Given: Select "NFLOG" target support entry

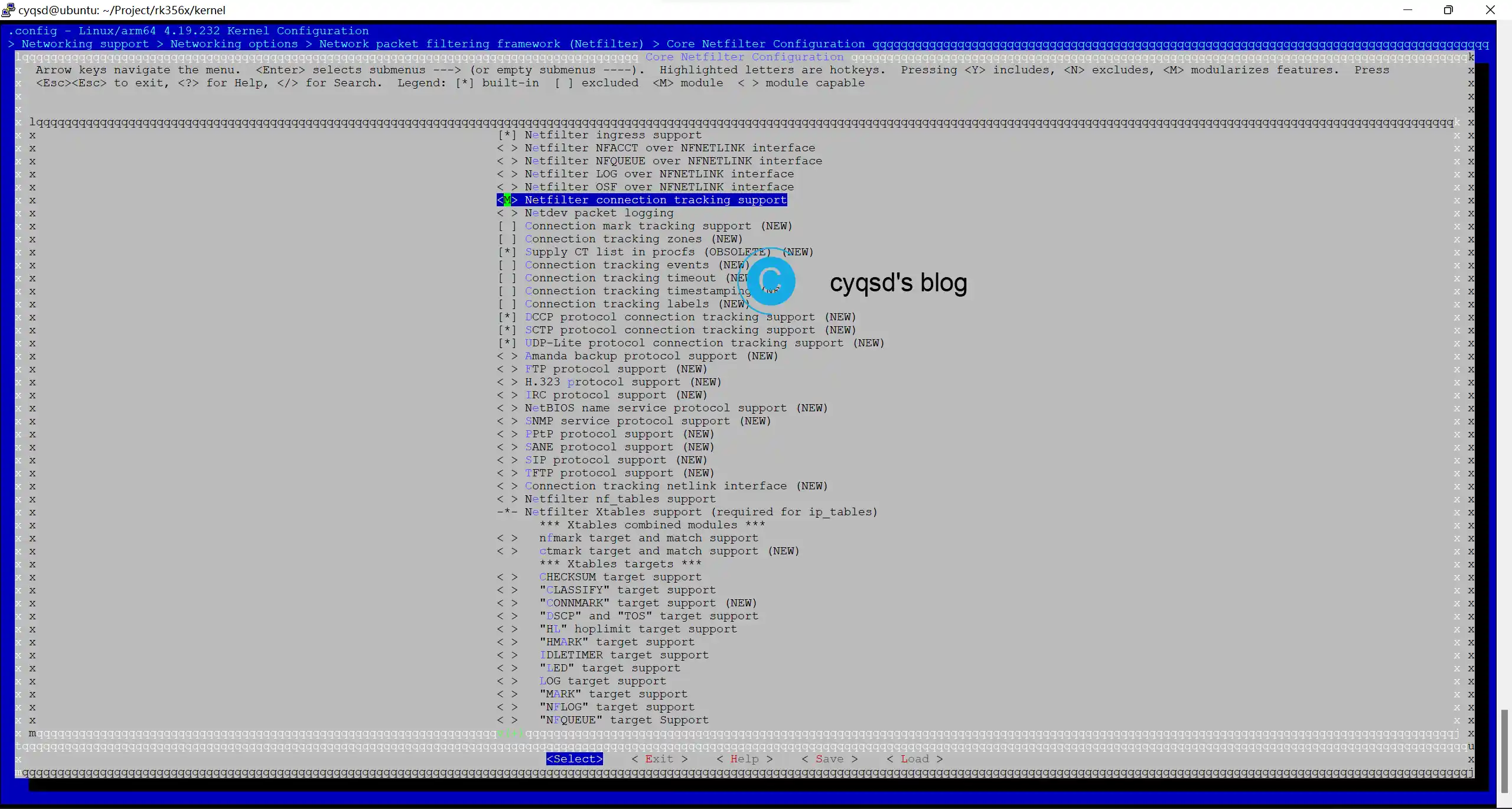Looking at the screenshot, I should pyautogui.click(x=596, y=707).
